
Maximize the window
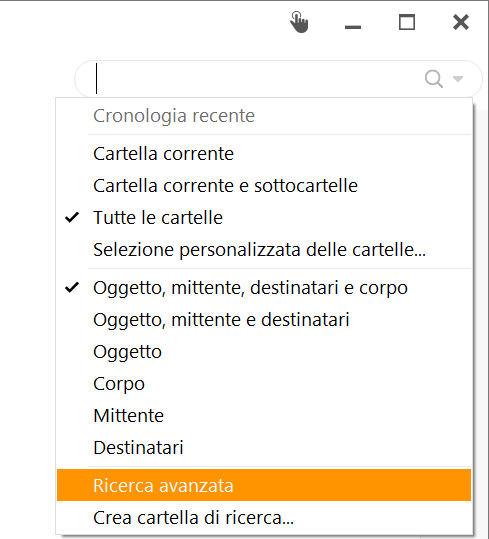coord(407,22)
